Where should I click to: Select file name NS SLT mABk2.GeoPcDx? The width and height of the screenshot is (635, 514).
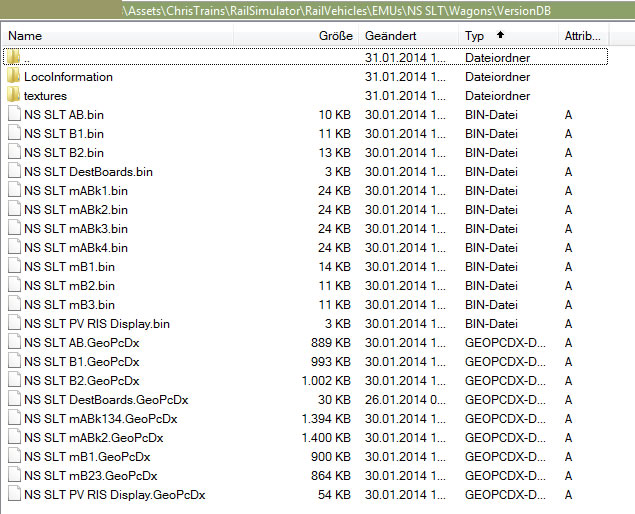click(94, 438)
